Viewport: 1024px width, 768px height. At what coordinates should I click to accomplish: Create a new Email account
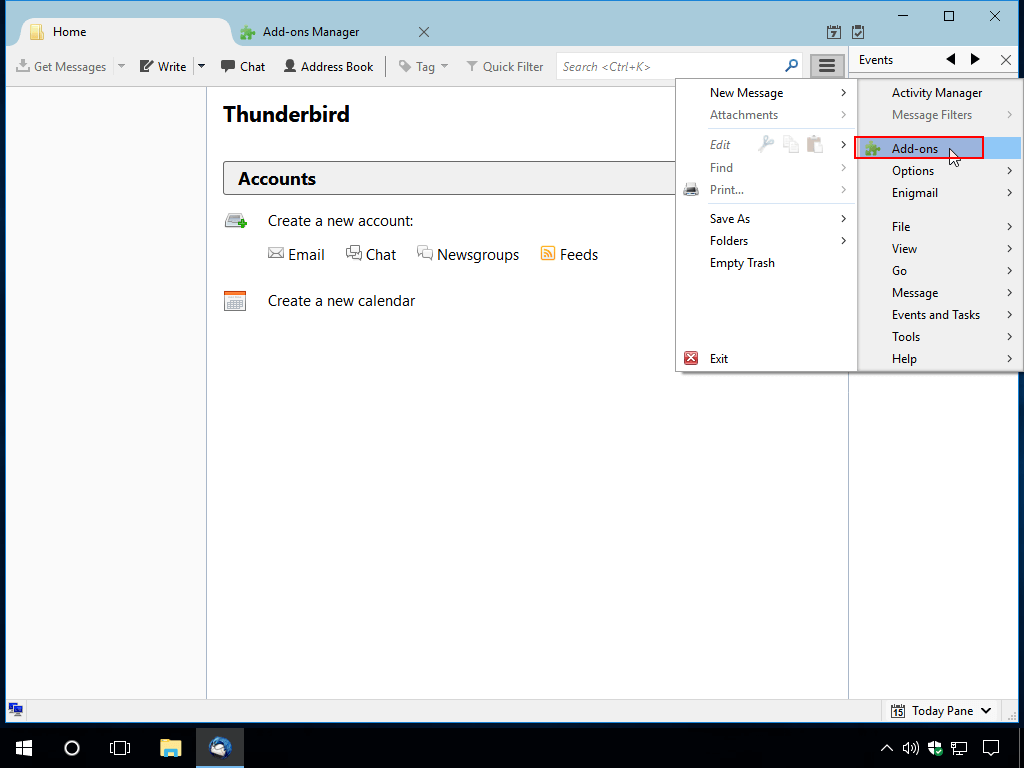click(x=296, y=255)
